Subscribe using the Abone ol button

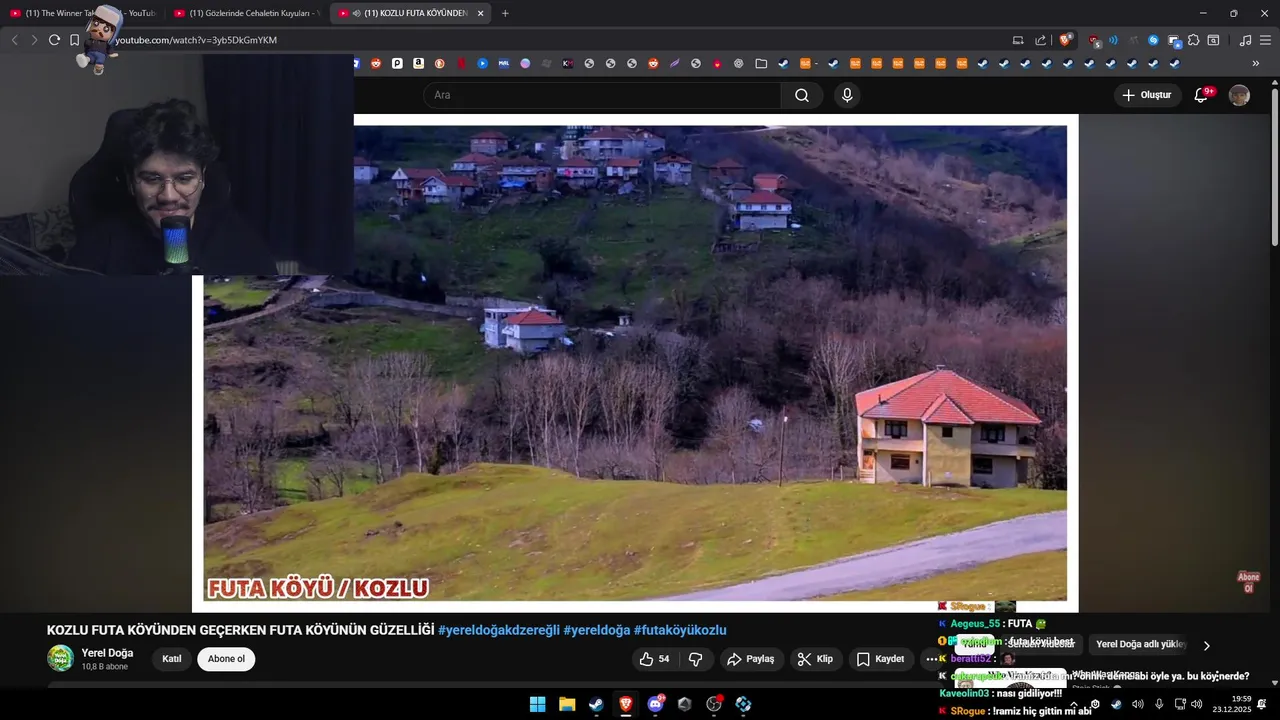point(226,659)
